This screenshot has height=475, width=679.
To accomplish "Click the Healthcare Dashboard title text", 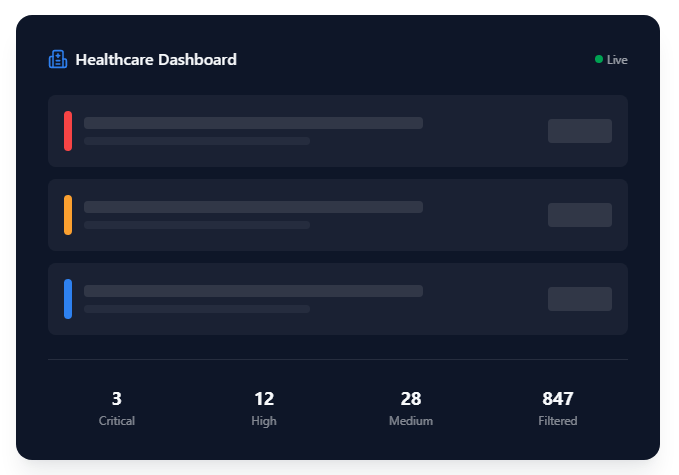I will pyautogui.click(x=156, y=60).
